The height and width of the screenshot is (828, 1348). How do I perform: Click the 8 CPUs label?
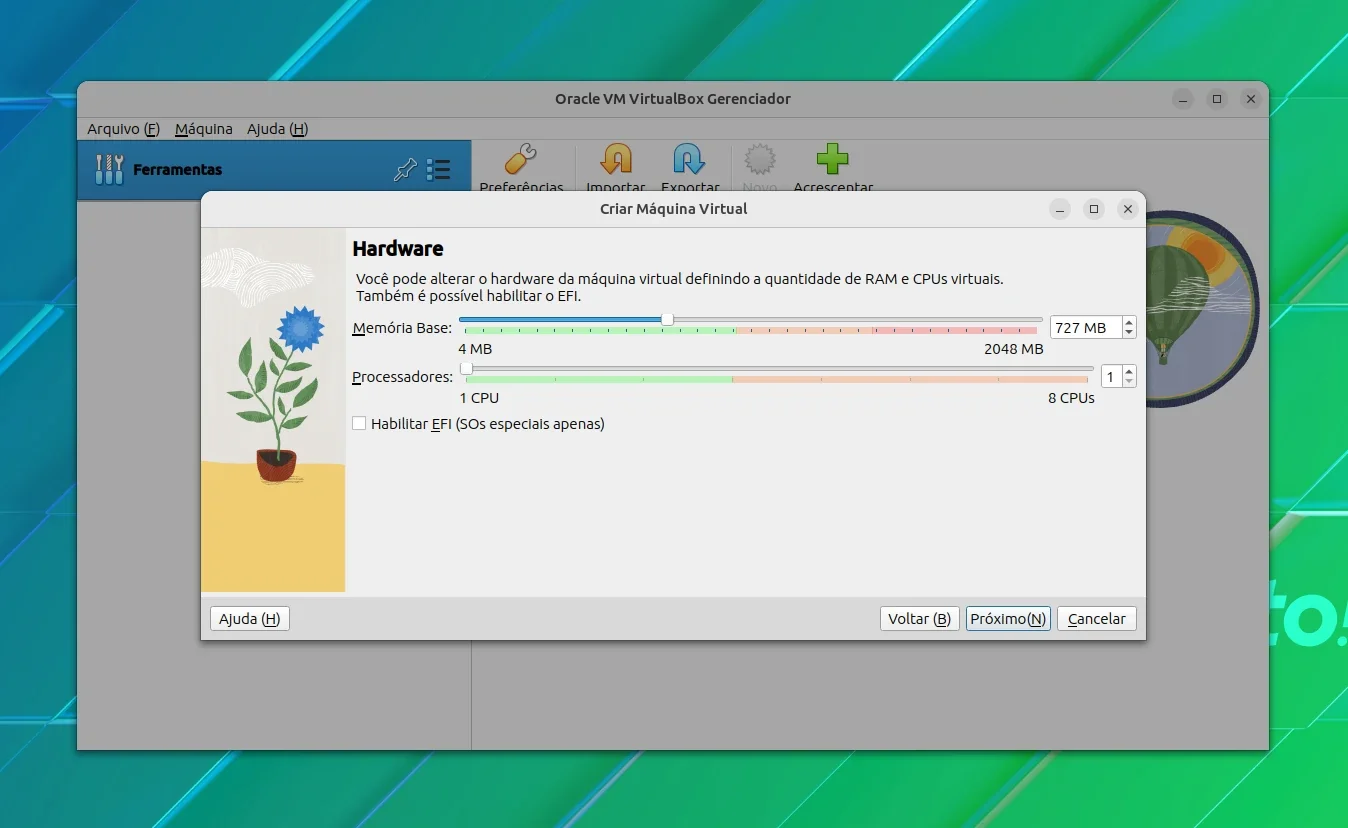click(x=1071, y=398)
